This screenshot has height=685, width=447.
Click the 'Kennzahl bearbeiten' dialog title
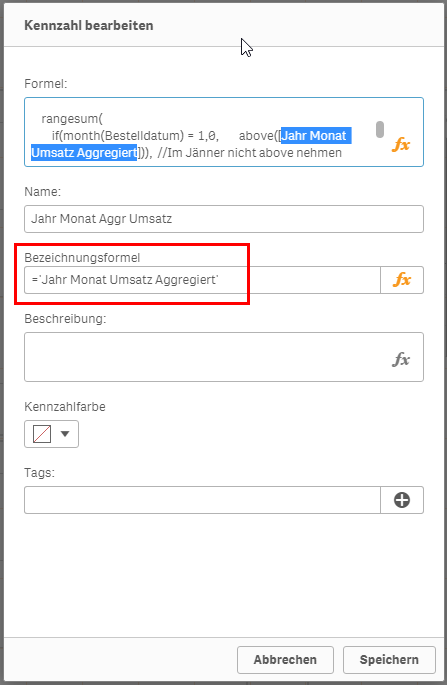(x=89, y=25)
